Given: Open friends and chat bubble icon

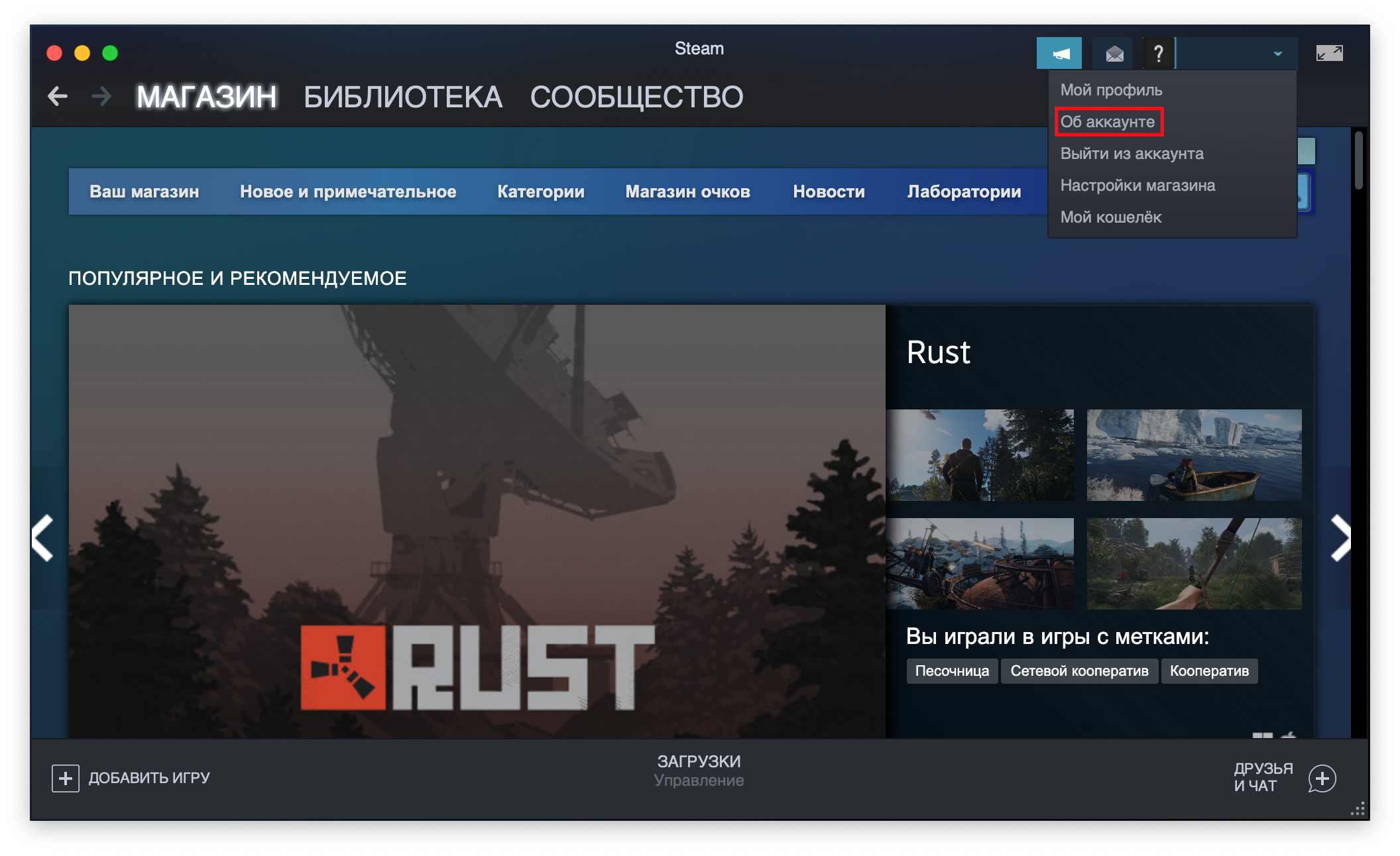Looking at the screenshot, I should pyautogui.click(x=1322, y=778).
